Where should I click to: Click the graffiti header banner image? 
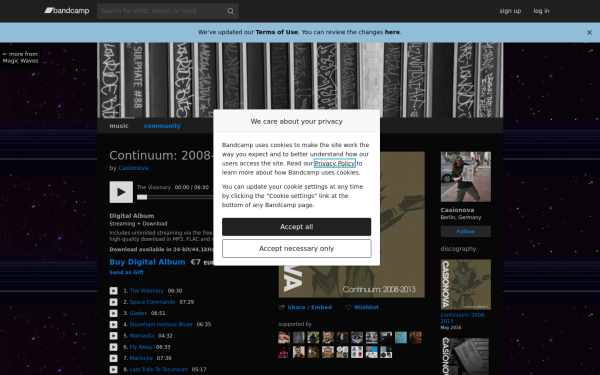[x=300, y=80]
